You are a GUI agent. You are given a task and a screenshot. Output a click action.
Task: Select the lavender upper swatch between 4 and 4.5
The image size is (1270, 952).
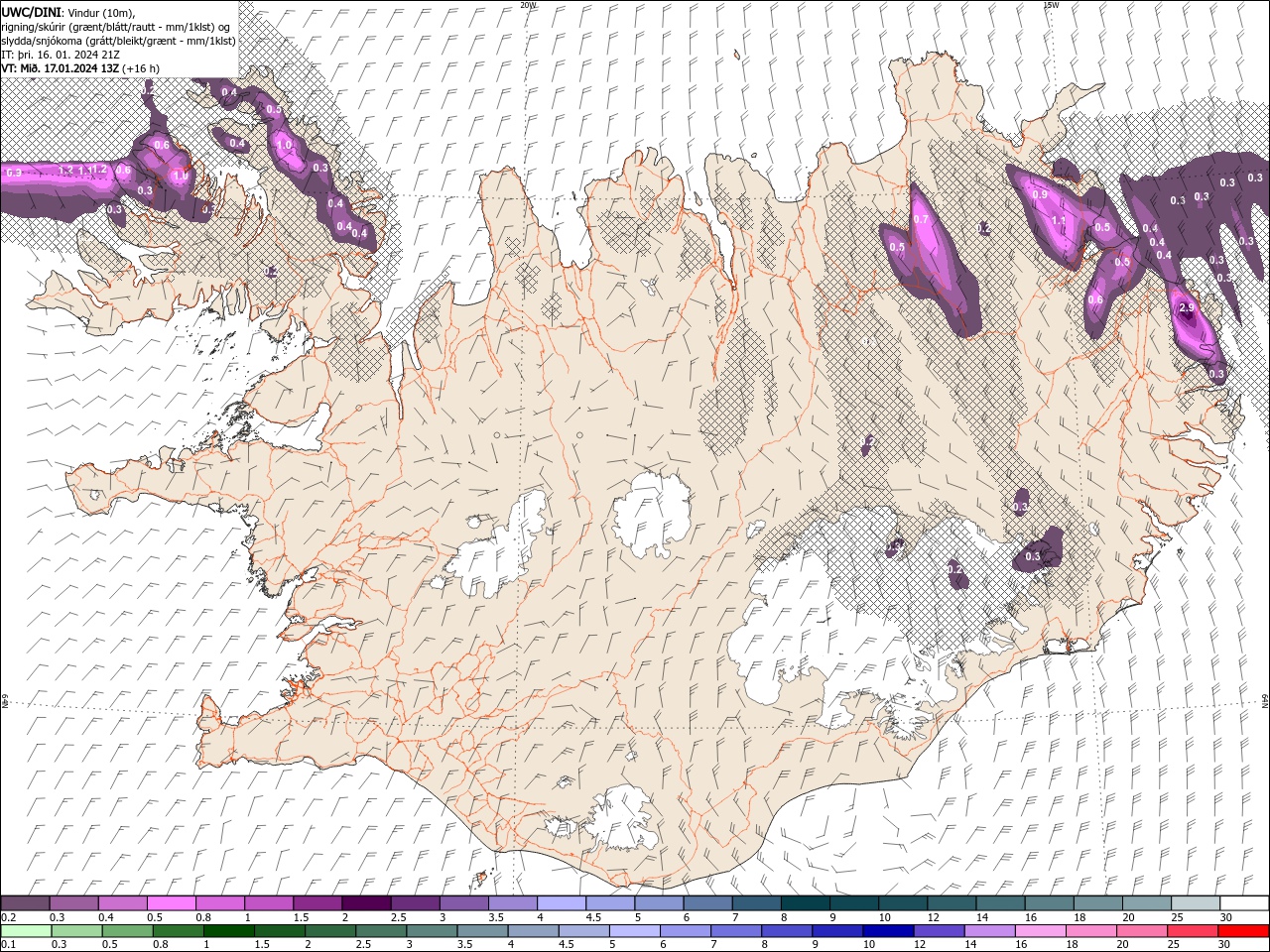(x=562, y=903)
